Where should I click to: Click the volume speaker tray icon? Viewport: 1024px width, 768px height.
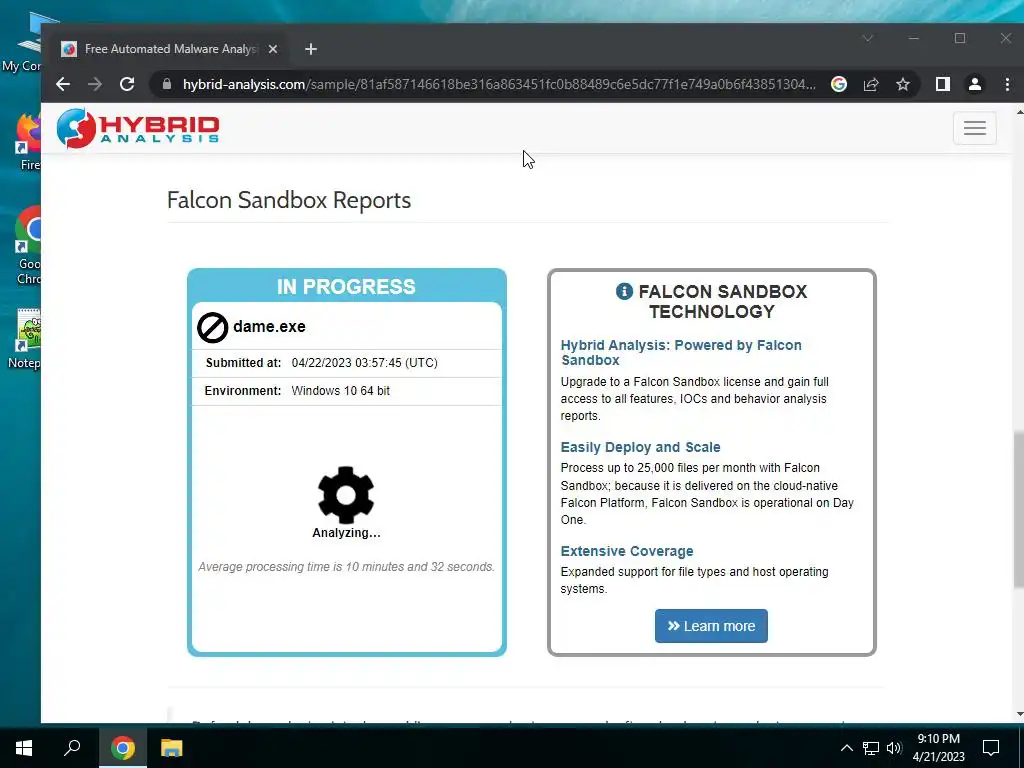894,748
